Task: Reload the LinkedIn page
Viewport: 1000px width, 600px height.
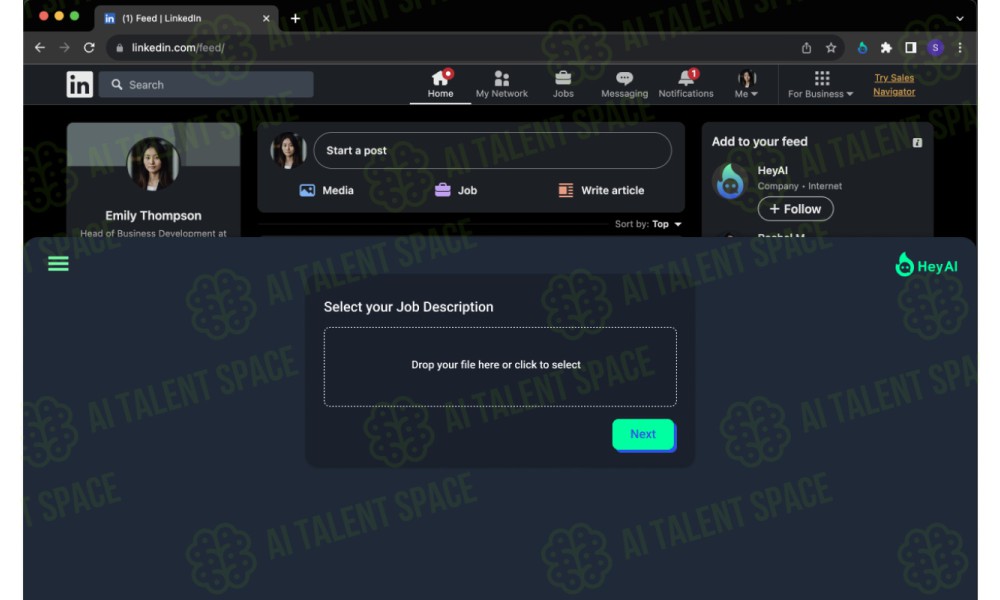Action: (89, 48)
